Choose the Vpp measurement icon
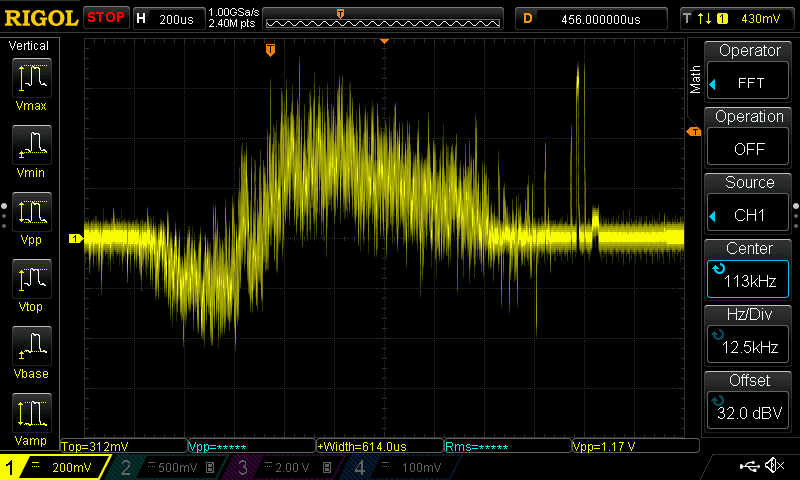 32,212
